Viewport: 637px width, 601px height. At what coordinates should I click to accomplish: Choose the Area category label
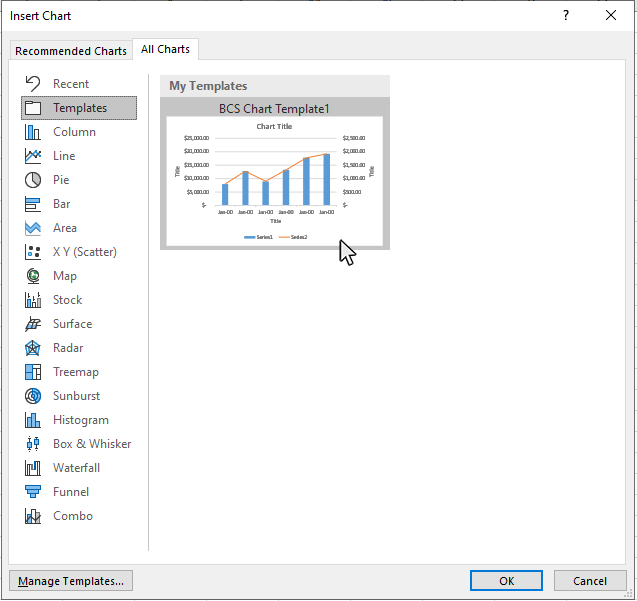(x=65, y=228)
